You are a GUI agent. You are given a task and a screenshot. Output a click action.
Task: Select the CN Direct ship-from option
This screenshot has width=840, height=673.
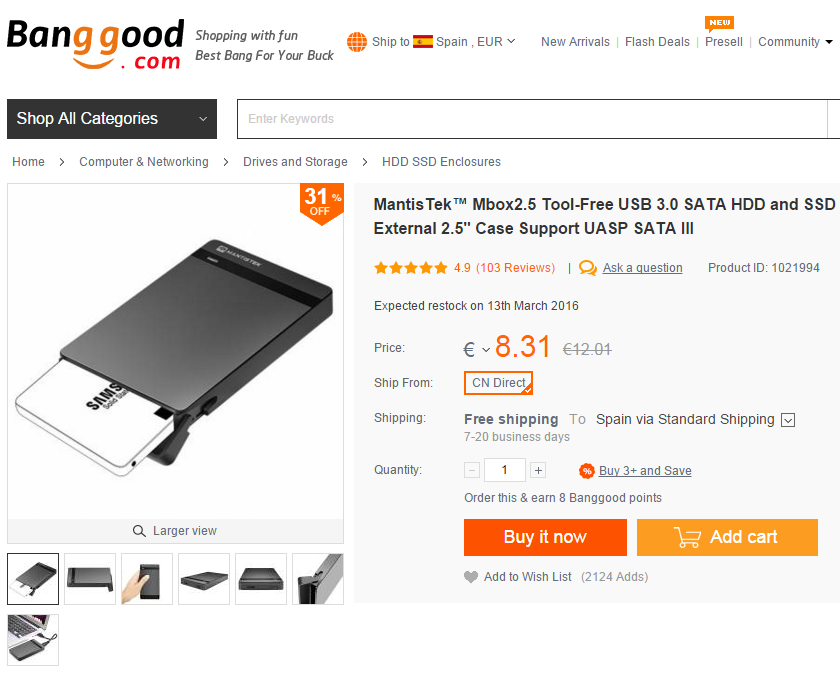[498, 383]
